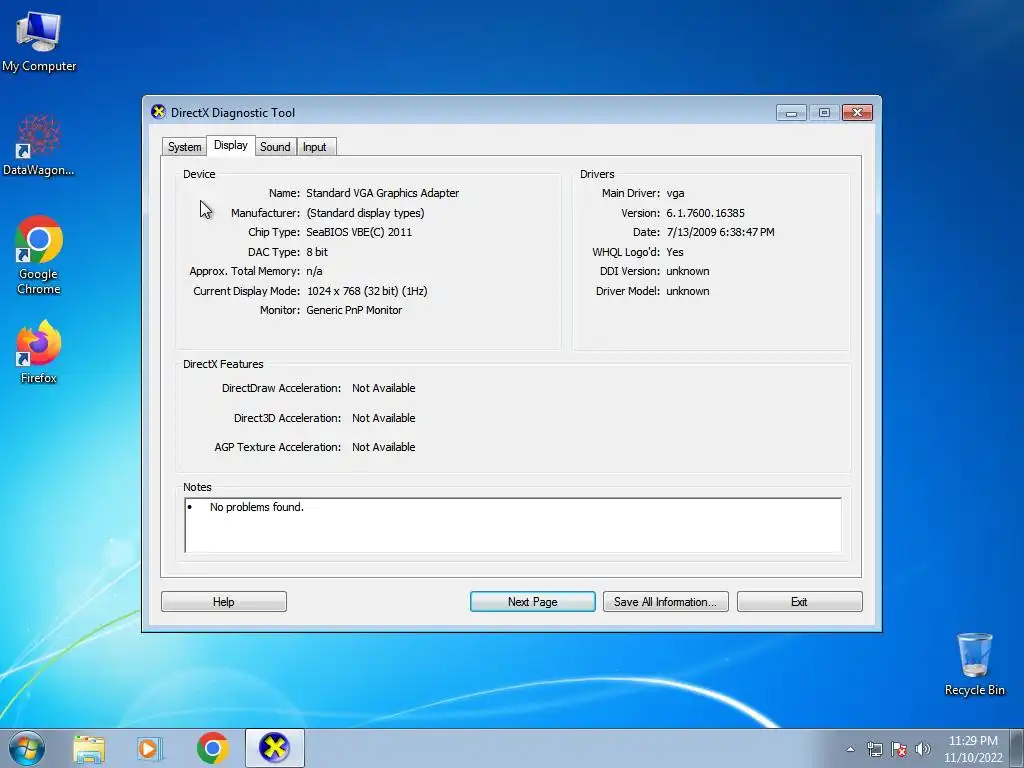Switch to the Sound tab

pos(275,147)
